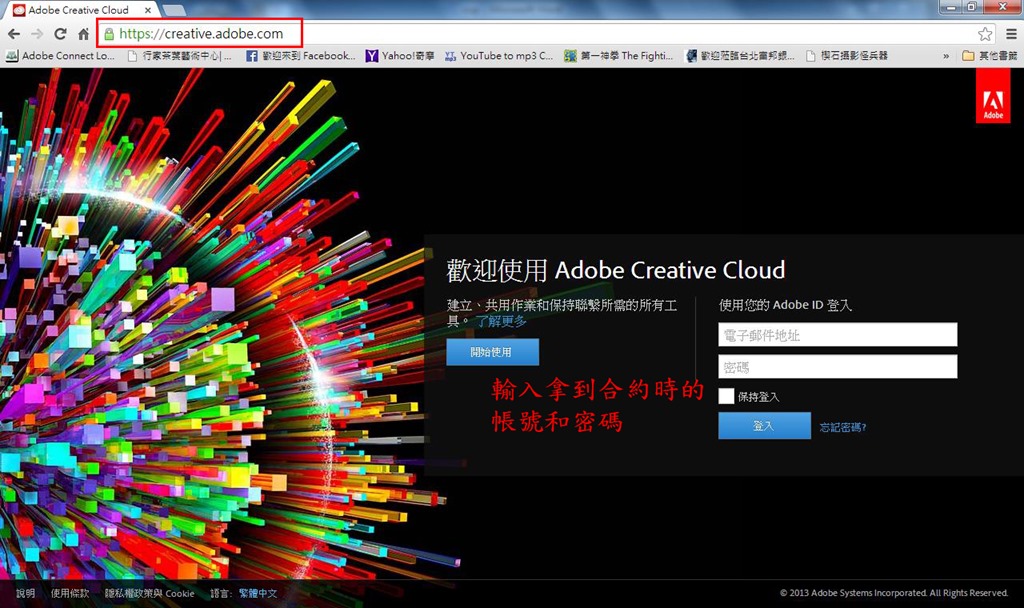Click the browser forward arrow
Viewport: 1024px width, 608px height.
tap(37, 34)
